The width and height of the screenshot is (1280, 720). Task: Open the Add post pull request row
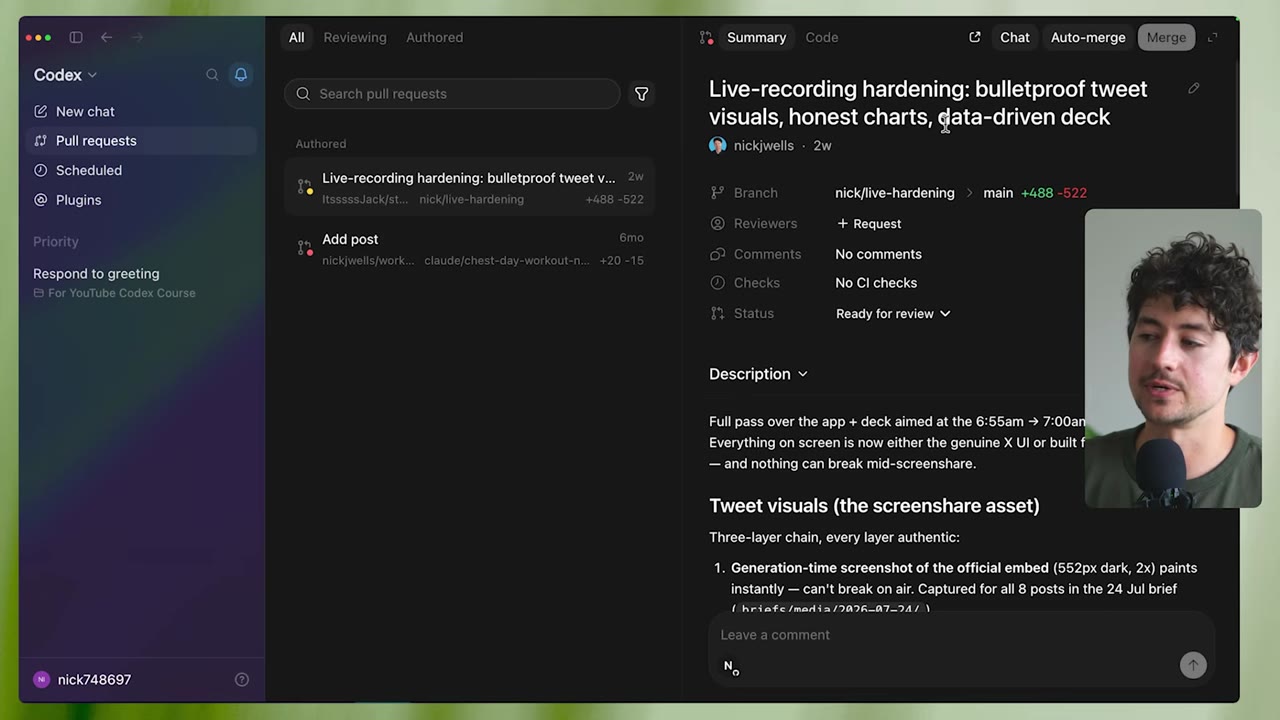click(469, 249)
